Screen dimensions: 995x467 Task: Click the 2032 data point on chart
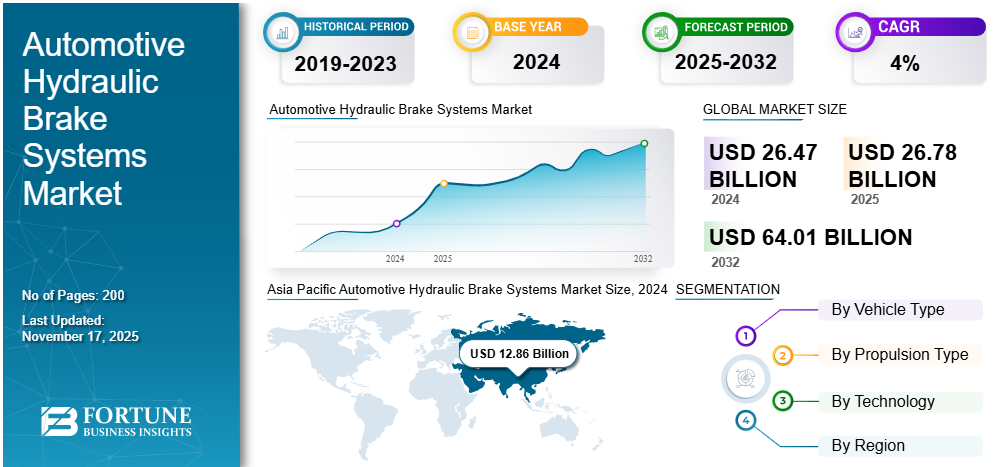coord(644,143)
